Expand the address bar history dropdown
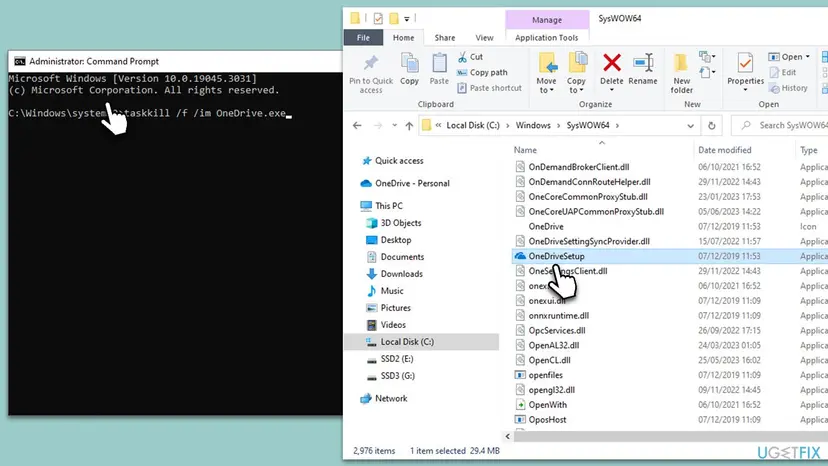Image resolution: width=828 pixels, height=466 pixels. 690,126
